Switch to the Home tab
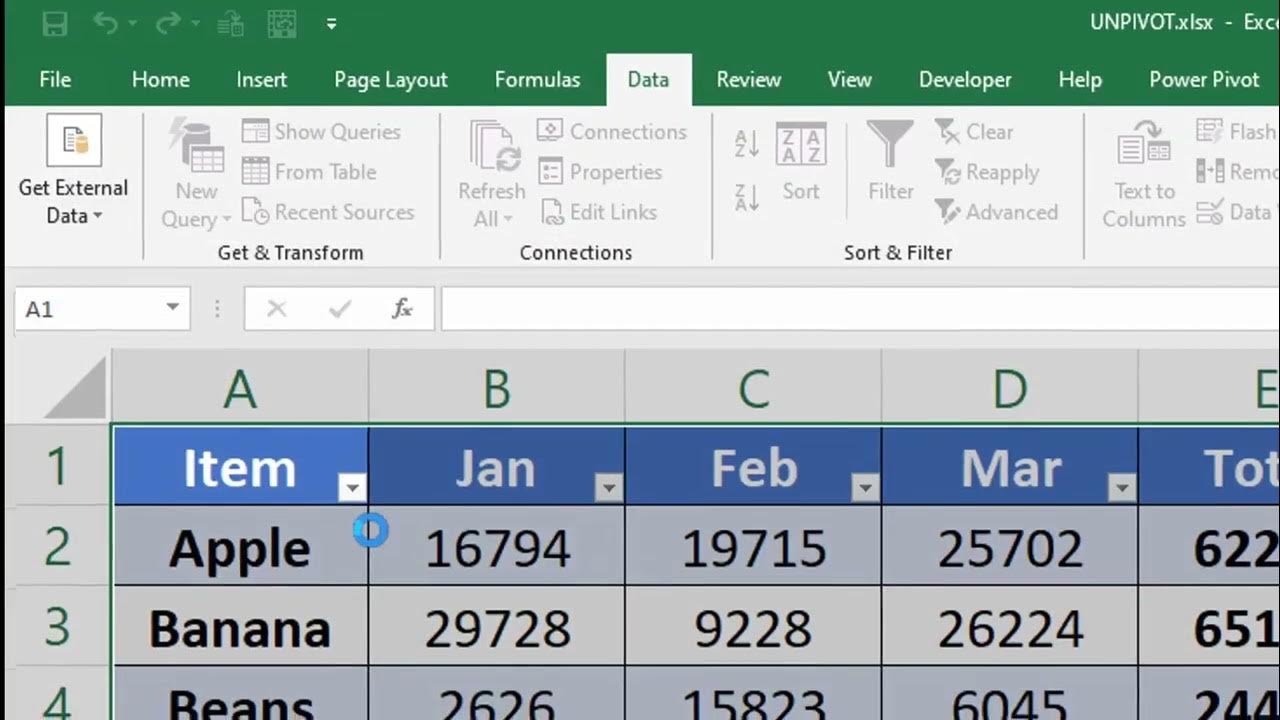The height and width of the screenshot is (720, 1280). tap(160, 80)
